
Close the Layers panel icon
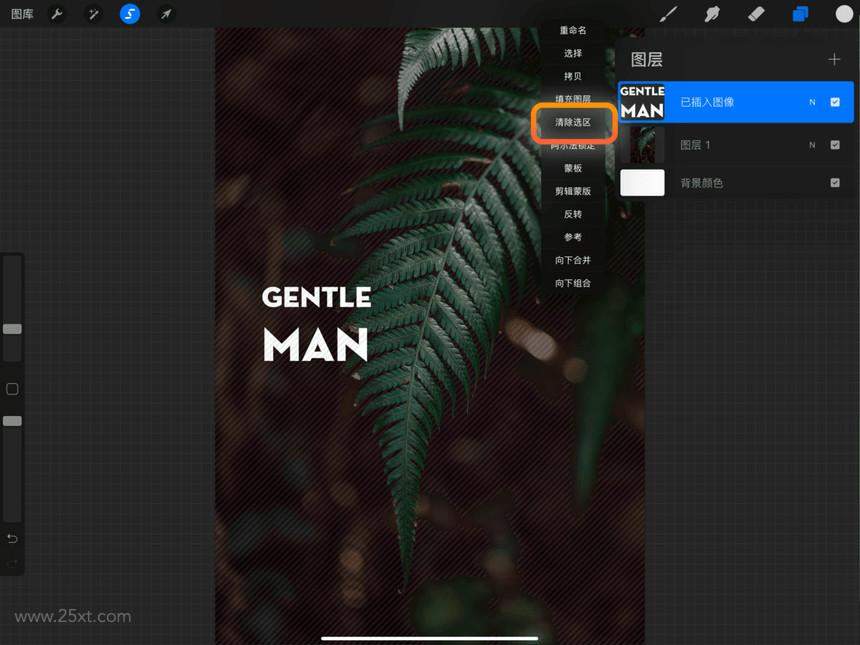point(800,14)
